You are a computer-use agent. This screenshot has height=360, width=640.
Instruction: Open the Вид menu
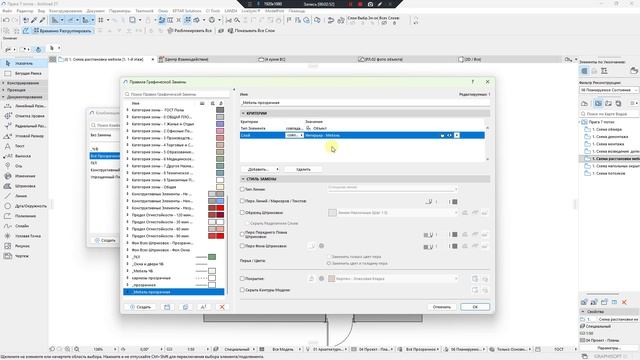click(41, 11)
